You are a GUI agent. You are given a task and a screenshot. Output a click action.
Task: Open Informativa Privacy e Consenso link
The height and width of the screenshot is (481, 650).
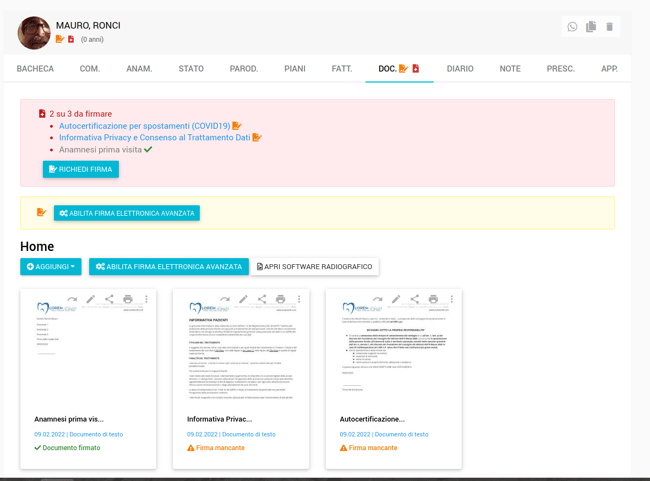pyautogui.click(x=154, y=138)
